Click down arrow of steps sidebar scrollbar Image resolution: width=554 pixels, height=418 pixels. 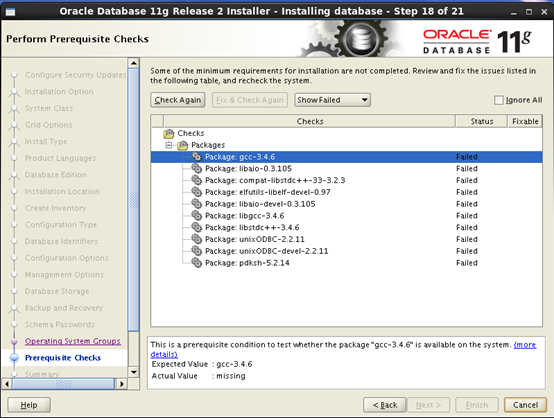[134, 372]
